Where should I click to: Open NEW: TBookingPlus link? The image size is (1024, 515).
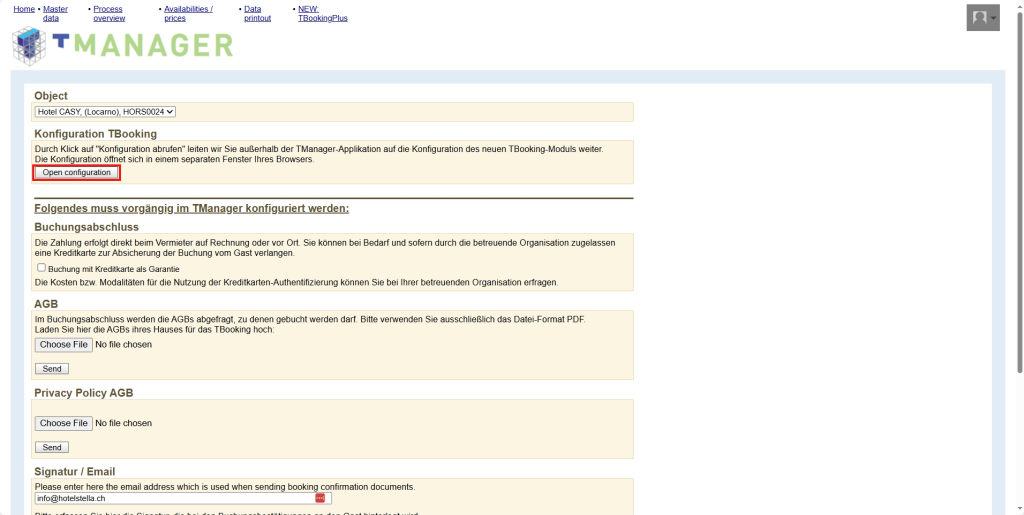tap(323, 14)
